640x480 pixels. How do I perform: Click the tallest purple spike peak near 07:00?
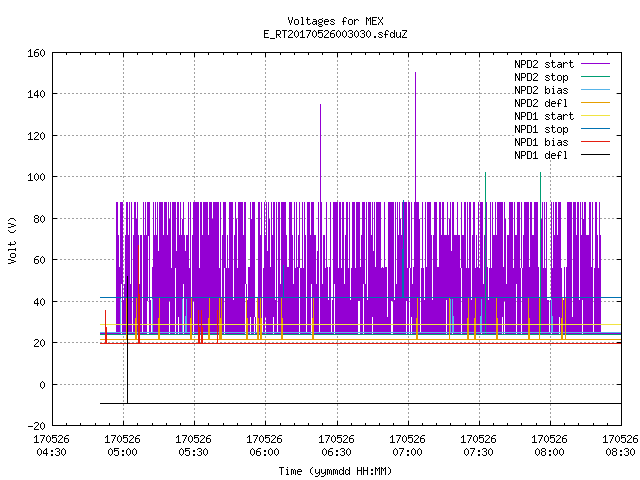(x=416, y=73)
